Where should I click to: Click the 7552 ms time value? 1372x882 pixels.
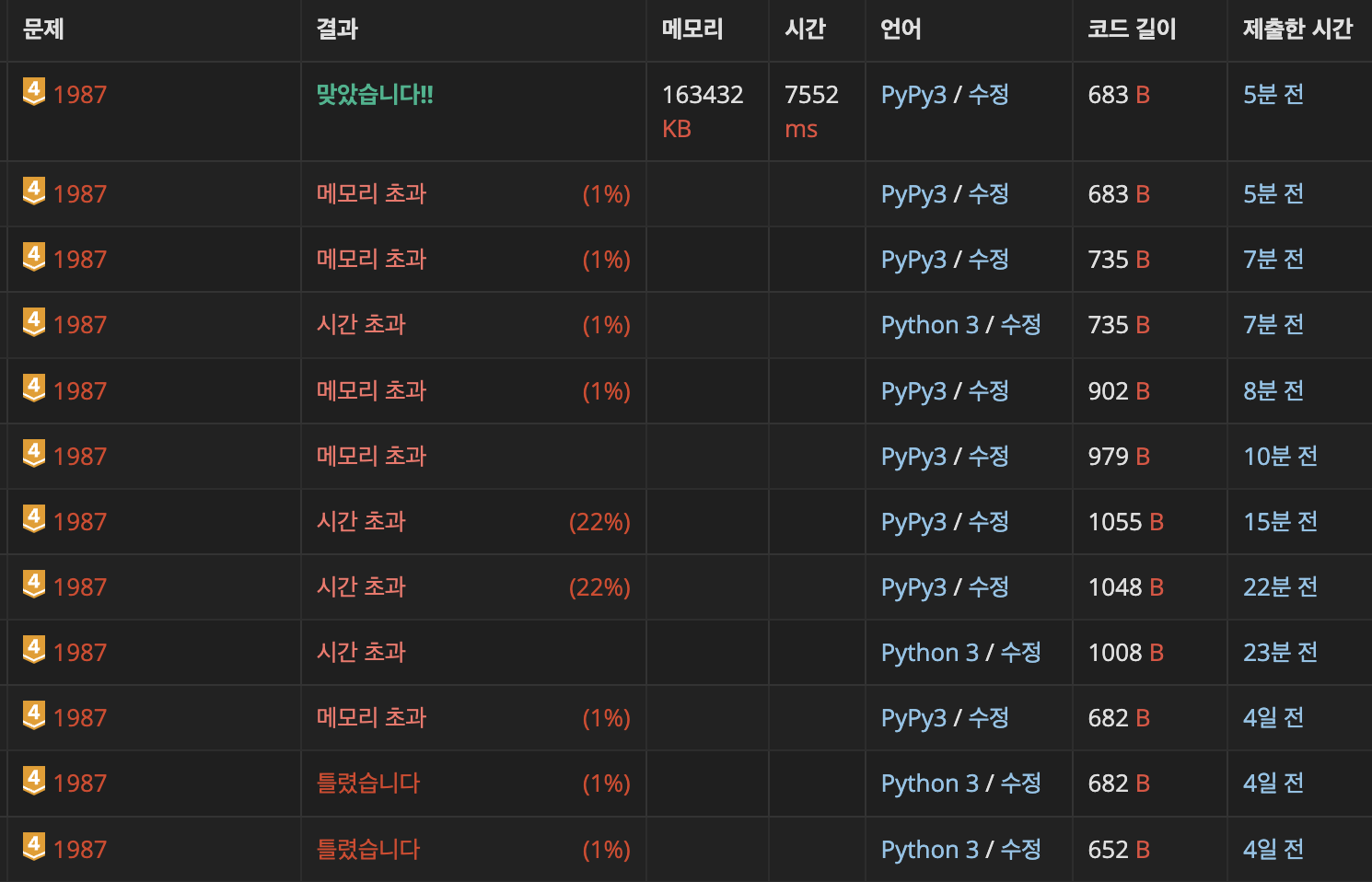(811, 111)
